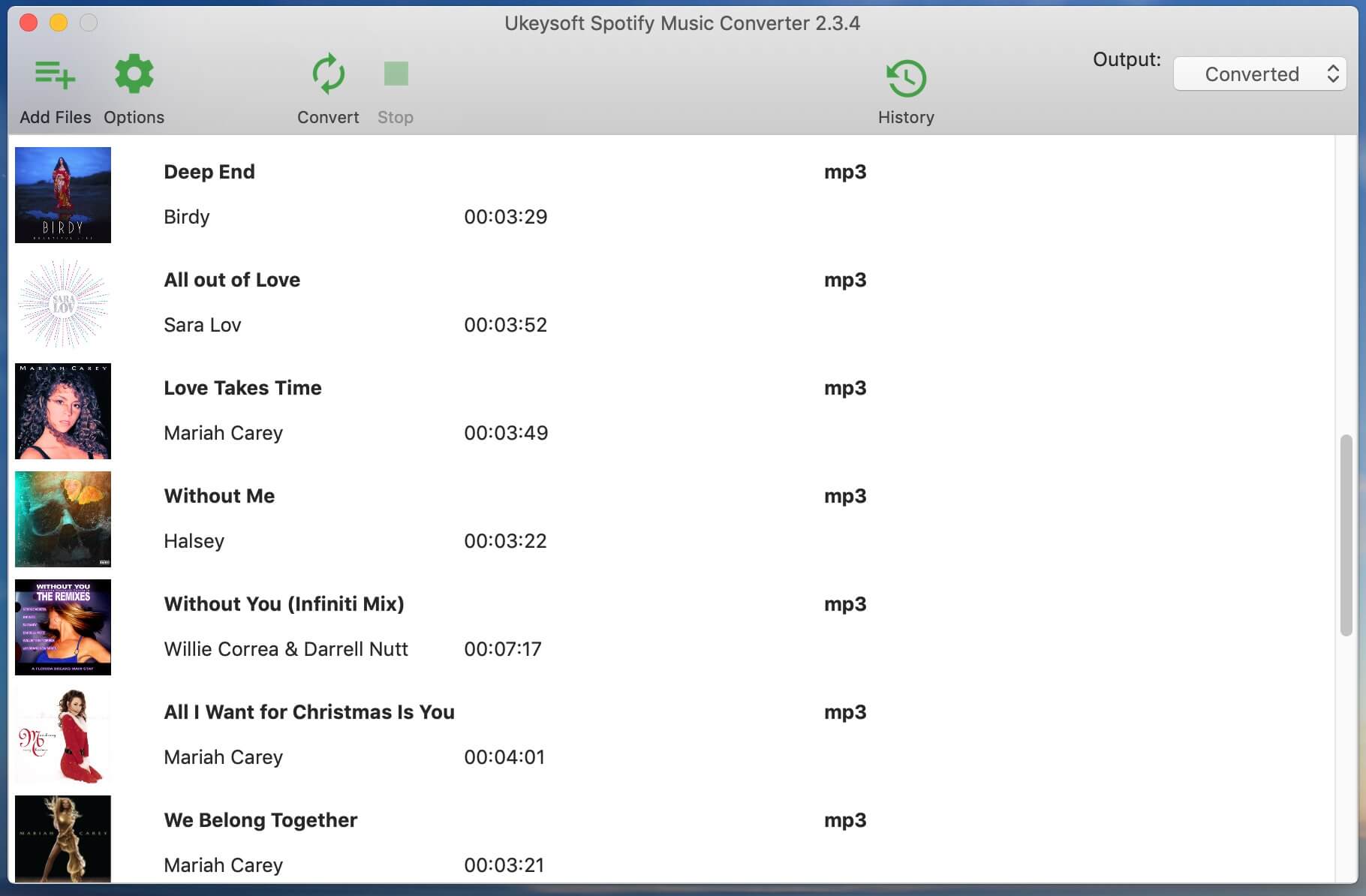Open the Options gear icon
Viewport: 1366px width, 896px height.
134,74
